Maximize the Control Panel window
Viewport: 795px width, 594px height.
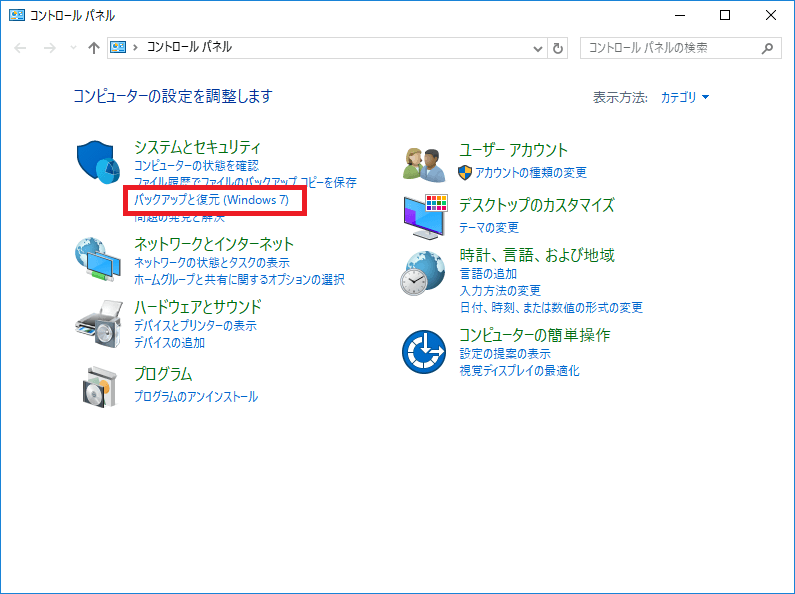tap(725, 15)
